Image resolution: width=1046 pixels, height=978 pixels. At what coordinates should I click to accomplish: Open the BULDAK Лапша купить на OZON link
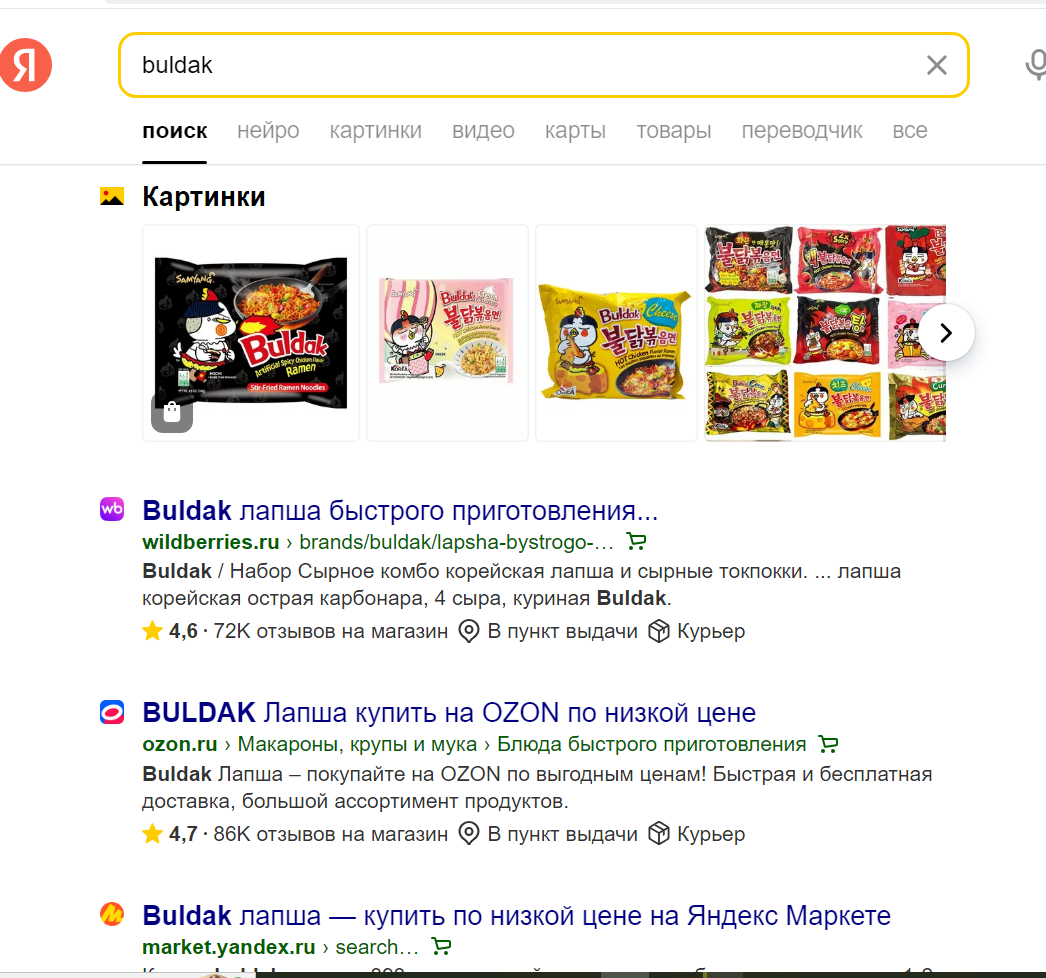point(449,712)
